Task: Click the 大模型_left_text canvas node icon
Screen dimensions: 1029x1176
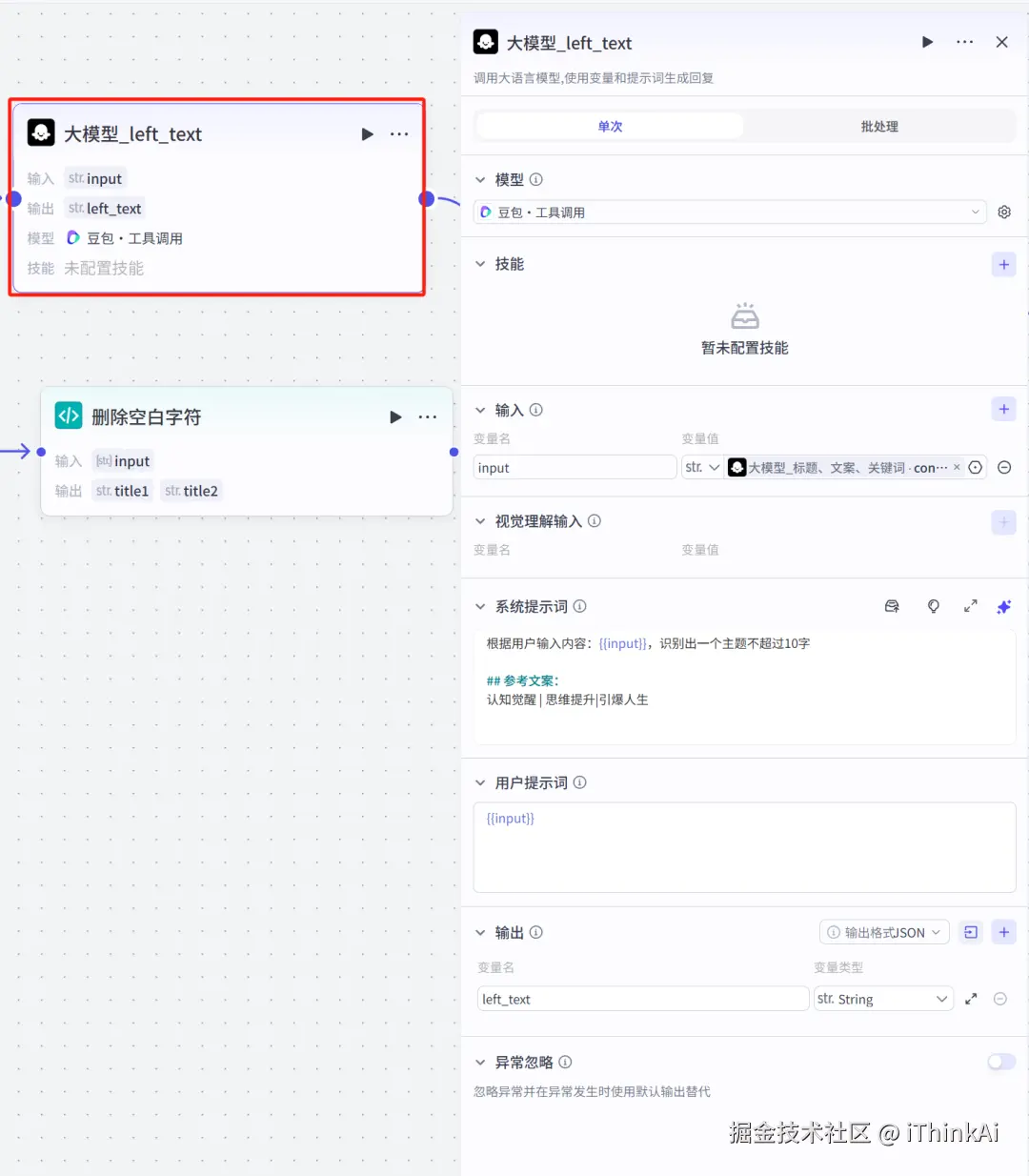Action: pos(41,133)
